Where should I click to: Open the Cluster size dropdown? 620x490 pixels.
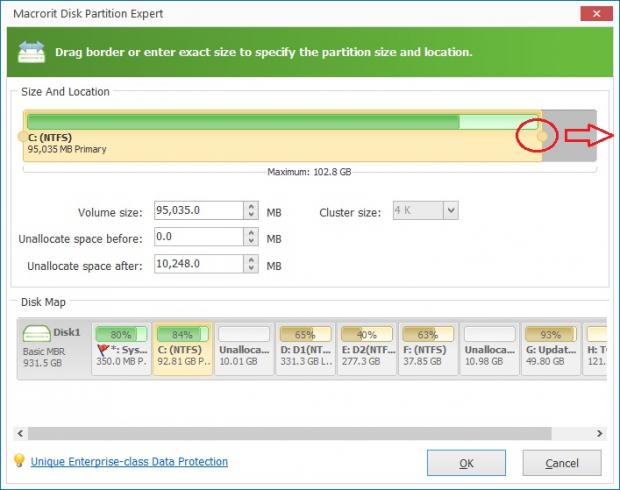pyautogui.click(x=451, y=211)
